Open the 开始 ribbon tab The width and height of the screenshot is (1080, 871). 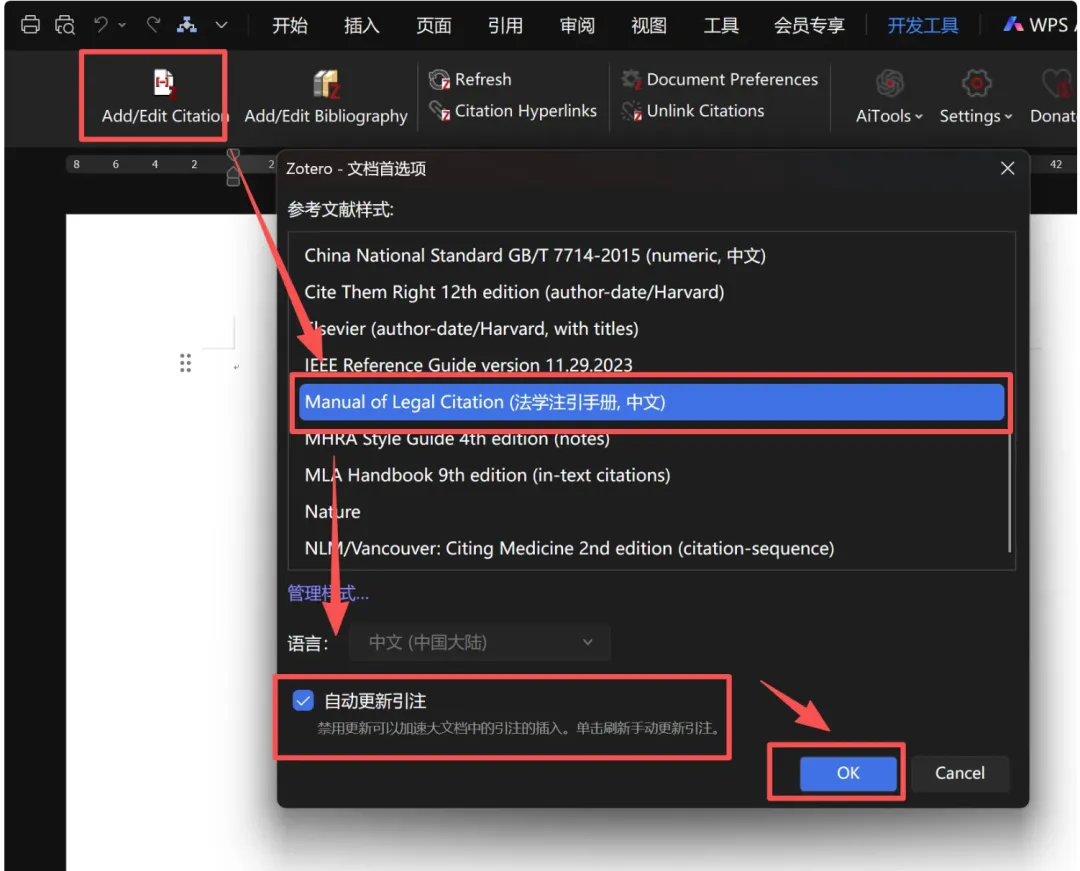pyautogui.click(x=290, y=25)
